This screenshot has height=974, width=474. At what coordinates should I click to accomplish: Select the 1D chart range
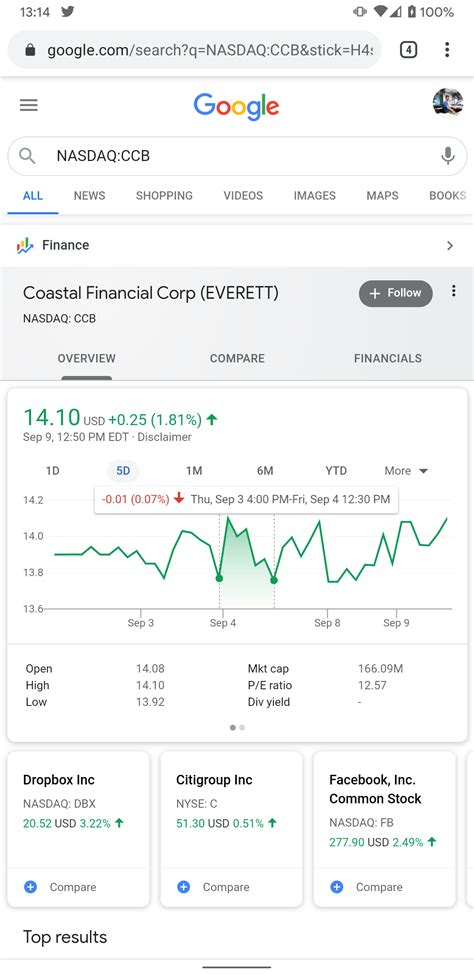pos(53,471)
